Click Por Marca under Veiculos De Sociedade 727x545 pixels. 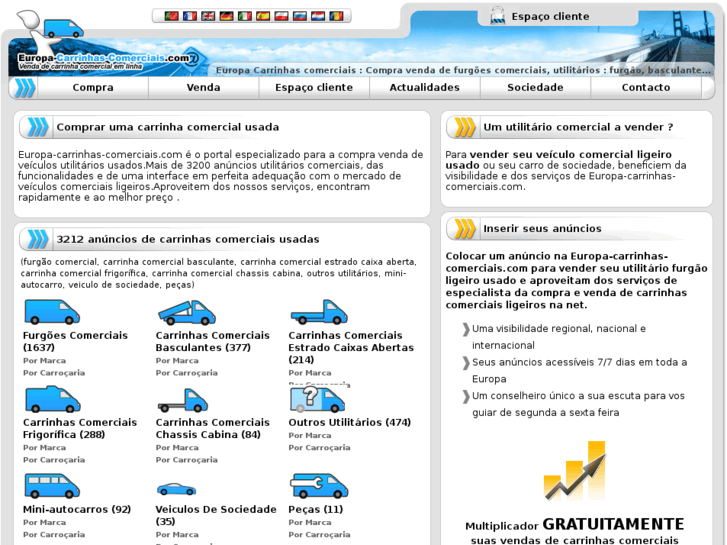pyautogui.click(x=177, y=534)
